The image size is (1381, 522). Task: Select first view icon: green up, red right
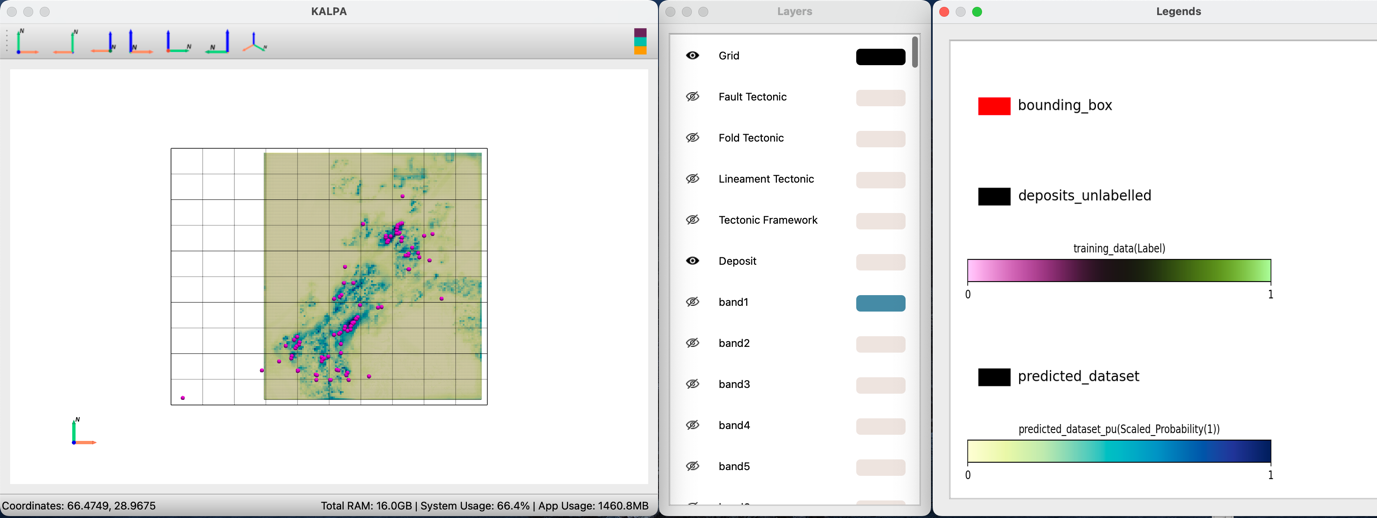click(27, 42)
